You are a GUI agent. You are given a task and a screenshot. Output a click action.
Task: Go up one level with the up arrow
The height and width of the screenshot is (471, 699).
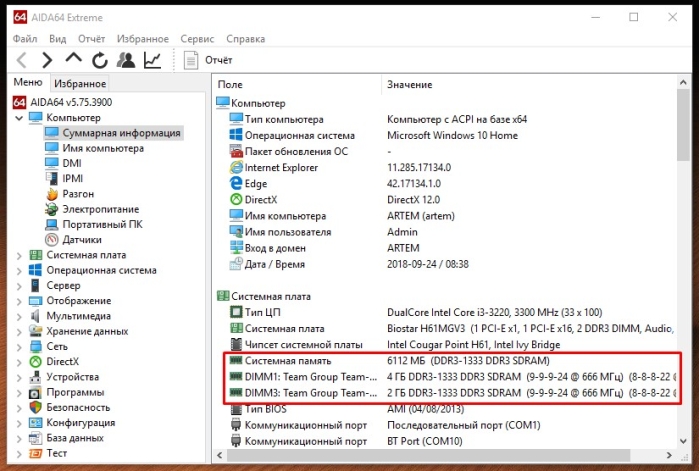click(x=74, y=58)
